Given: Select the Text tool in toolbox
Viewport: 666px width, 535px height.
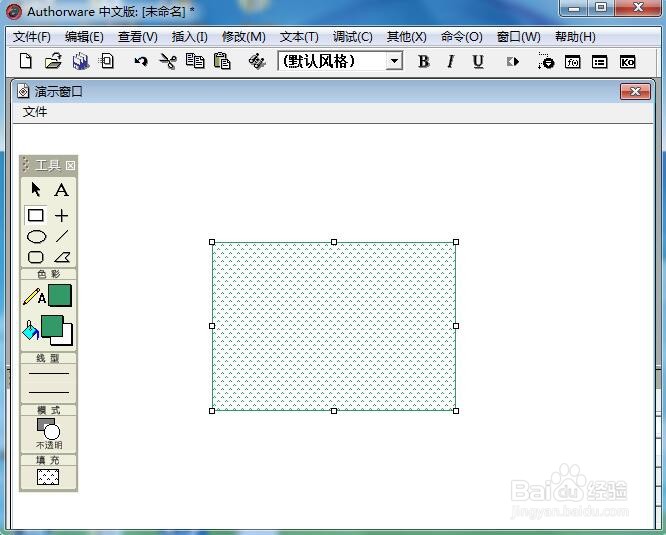Looking at the screenshot, I should (62, 189).
